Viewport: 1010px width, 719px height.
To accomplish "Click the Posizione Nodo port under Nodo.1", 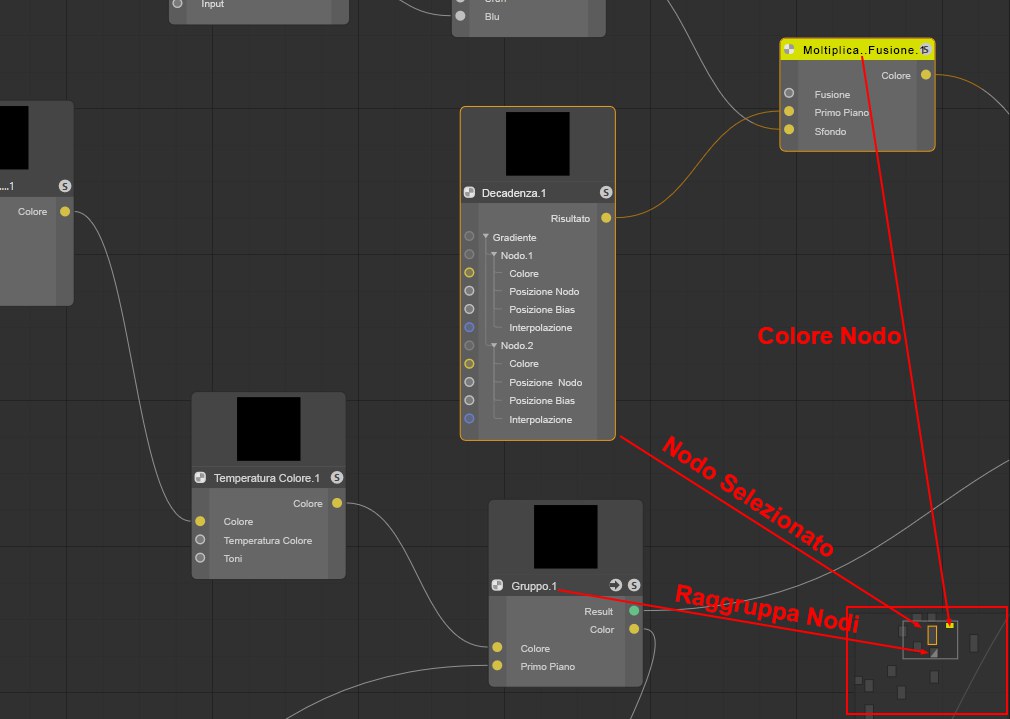I will [470, 291].
